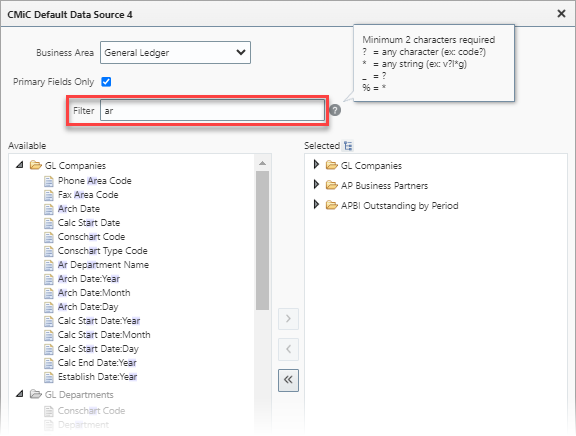Screen dimensions: 576x436
Task: Select the Arch Date:Month field
Action: coord(94,293)
